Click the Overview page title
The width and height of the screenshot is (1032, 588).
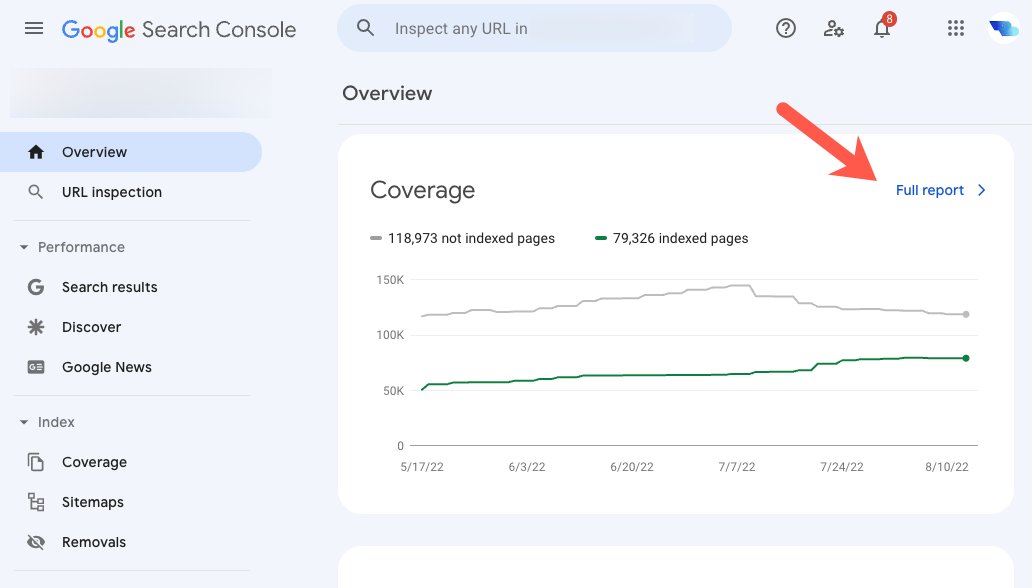(x=387, y=94)
